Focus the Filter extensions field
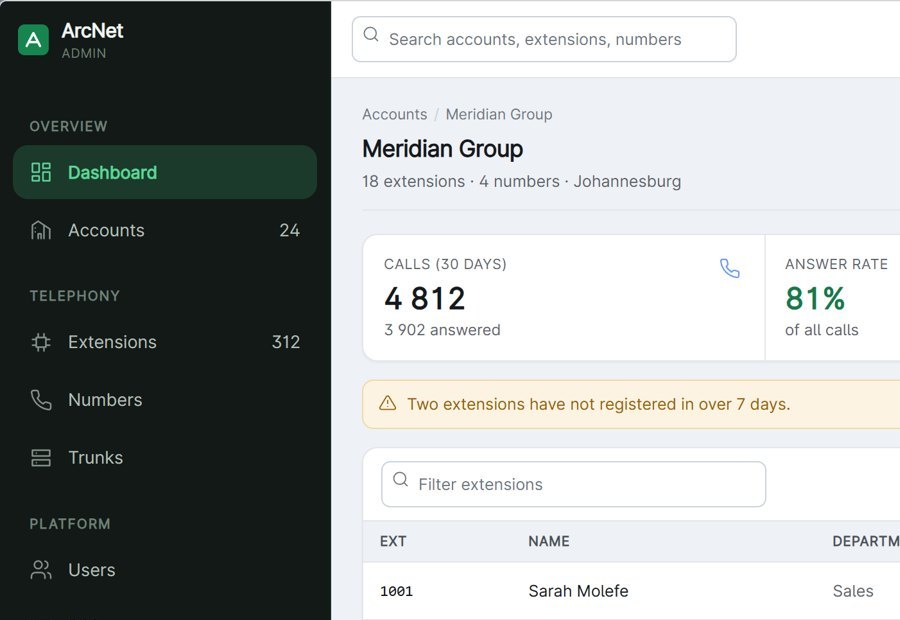 (x=573, y=484)
